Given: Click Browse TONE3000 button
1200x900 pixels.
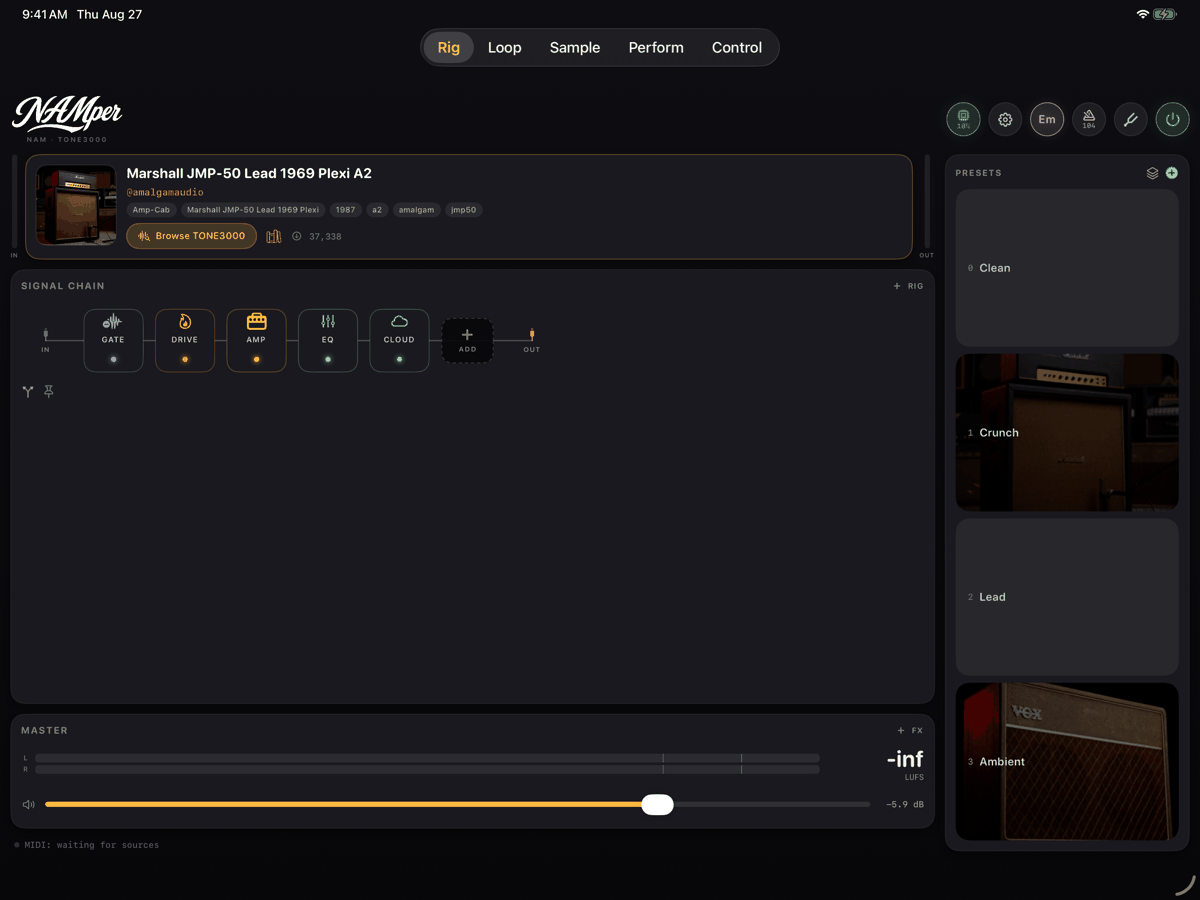Looking at the screenshot, I should coord(191,236).
